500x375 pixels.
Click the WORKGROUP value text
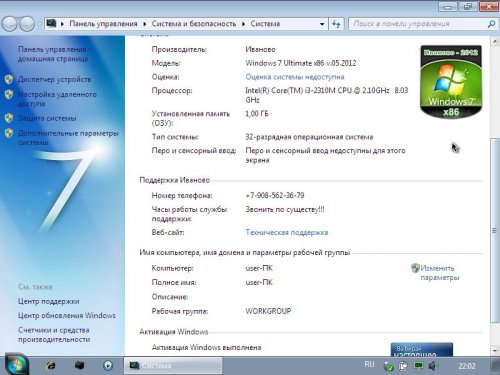(268, 311)
